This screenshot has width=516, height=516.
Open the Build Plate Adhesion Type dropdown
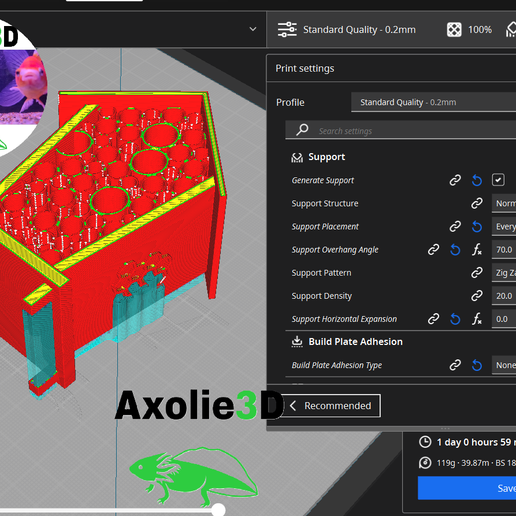click(x=504, y=365)
